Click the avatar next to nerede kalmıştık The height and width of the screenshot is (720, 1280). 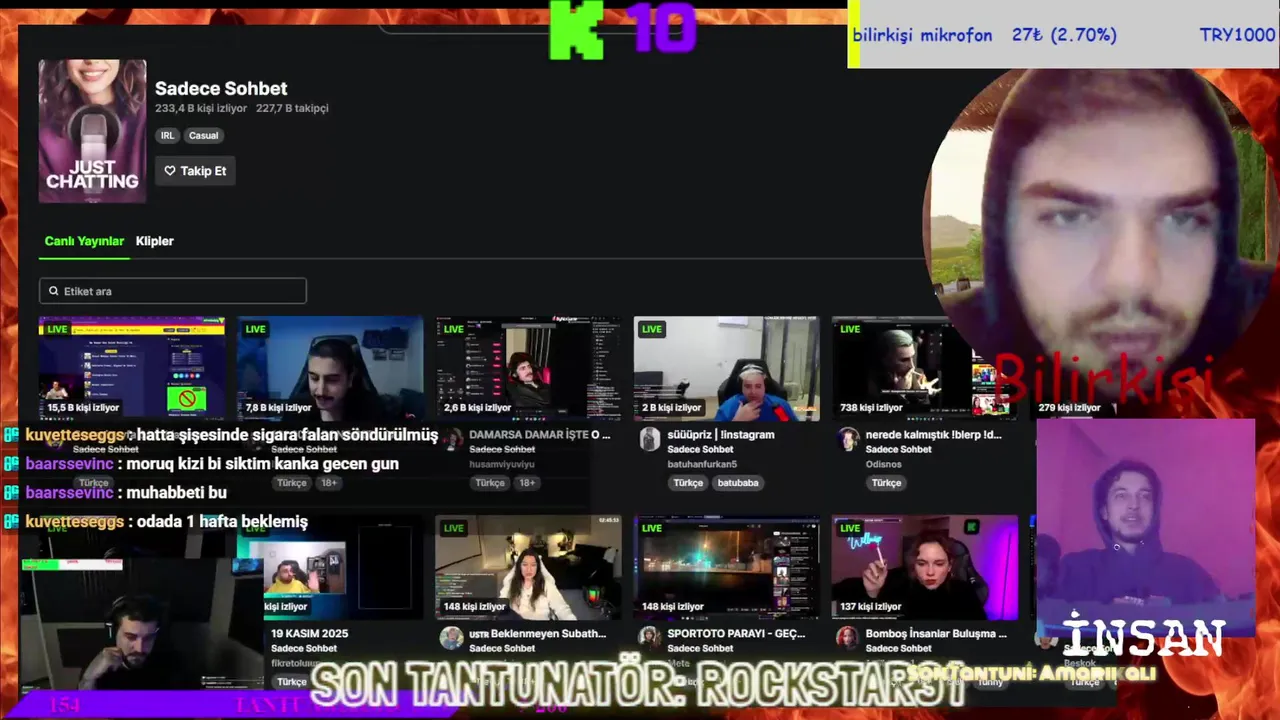[x=848, y=440]
